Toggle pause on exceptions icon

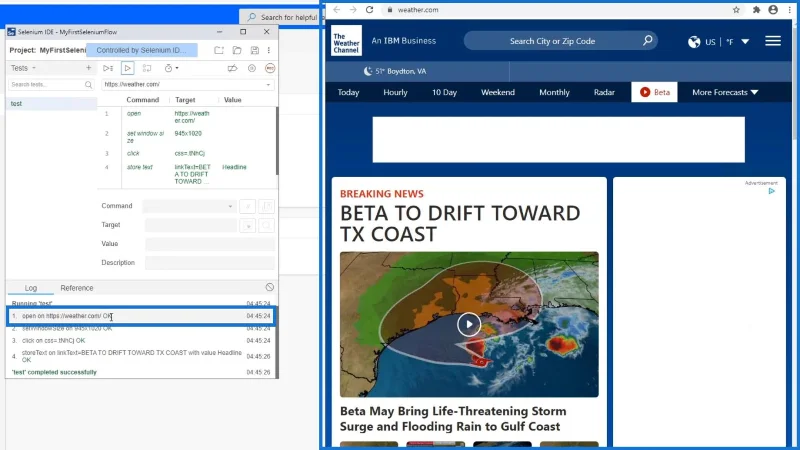coord(252,68)
